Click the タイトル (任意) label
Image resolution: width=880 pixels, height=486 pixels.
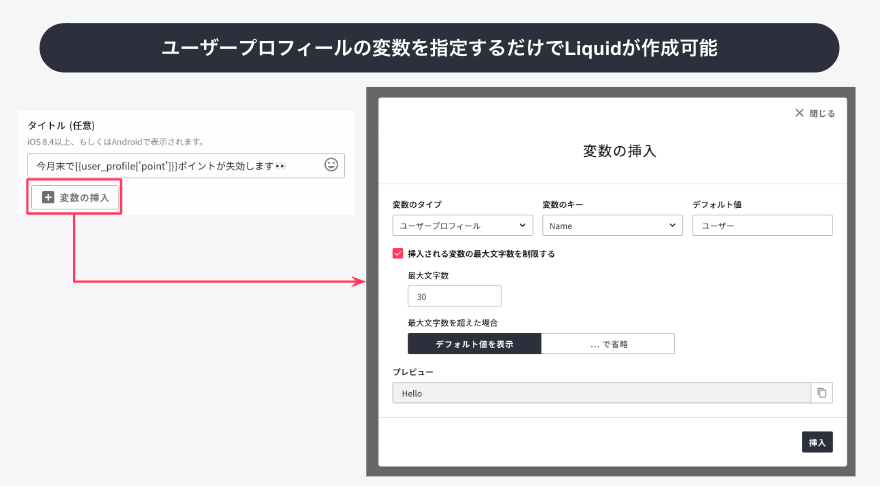click(61, 125)
